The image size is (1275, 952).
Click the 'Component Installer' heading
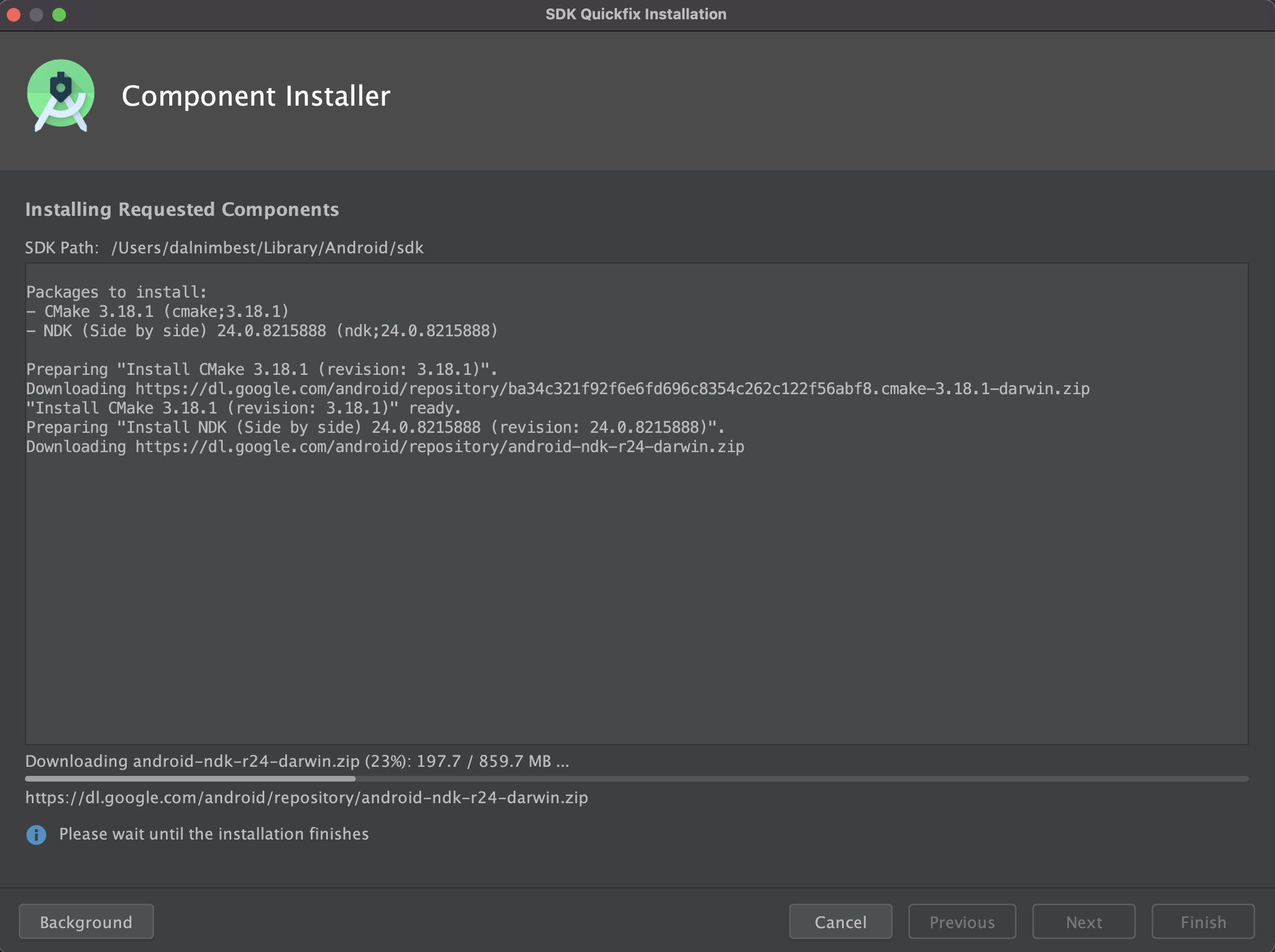[256, 95]
